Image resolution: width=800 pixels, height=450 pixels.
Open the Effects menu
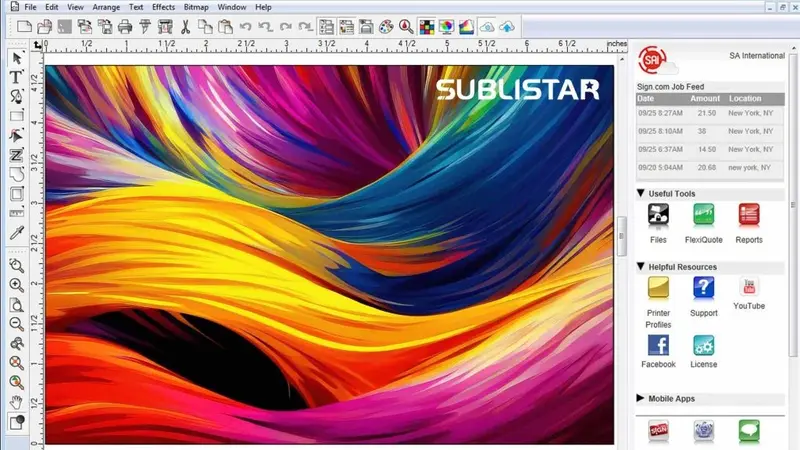coord(163,7)
